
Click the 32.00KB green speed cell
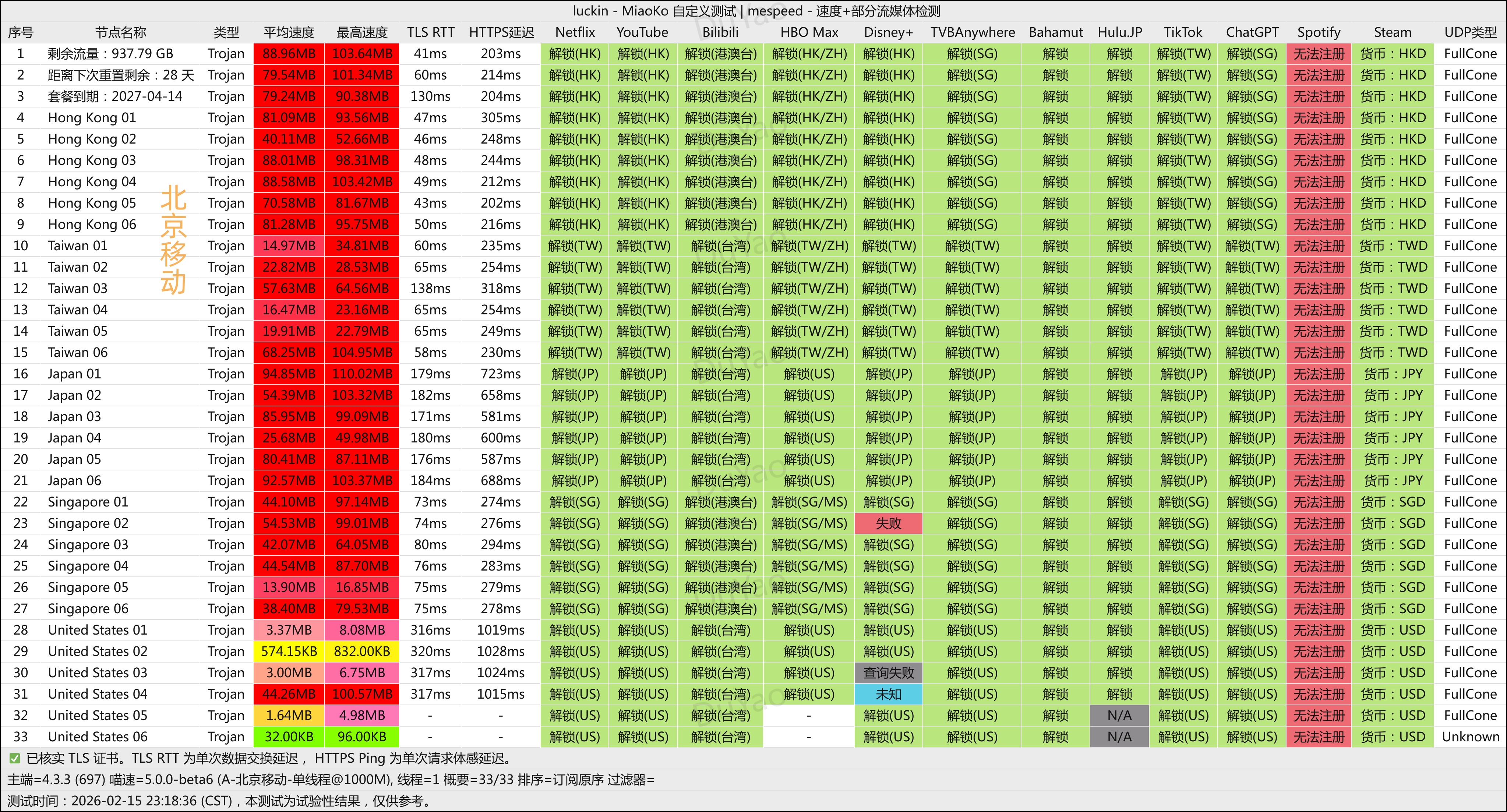tap(289, 737)
